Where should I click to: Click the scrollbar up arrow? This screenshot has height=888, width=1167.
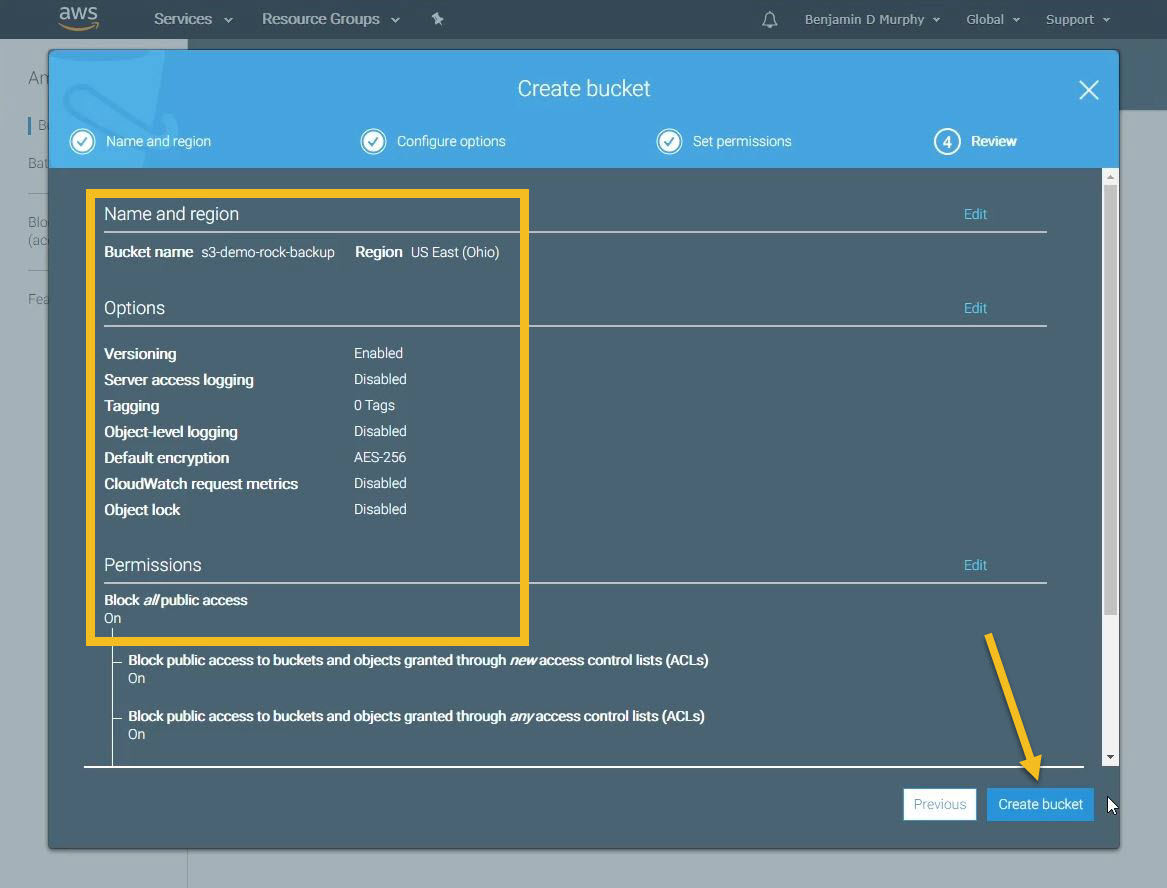click(x=1110, y=176)
